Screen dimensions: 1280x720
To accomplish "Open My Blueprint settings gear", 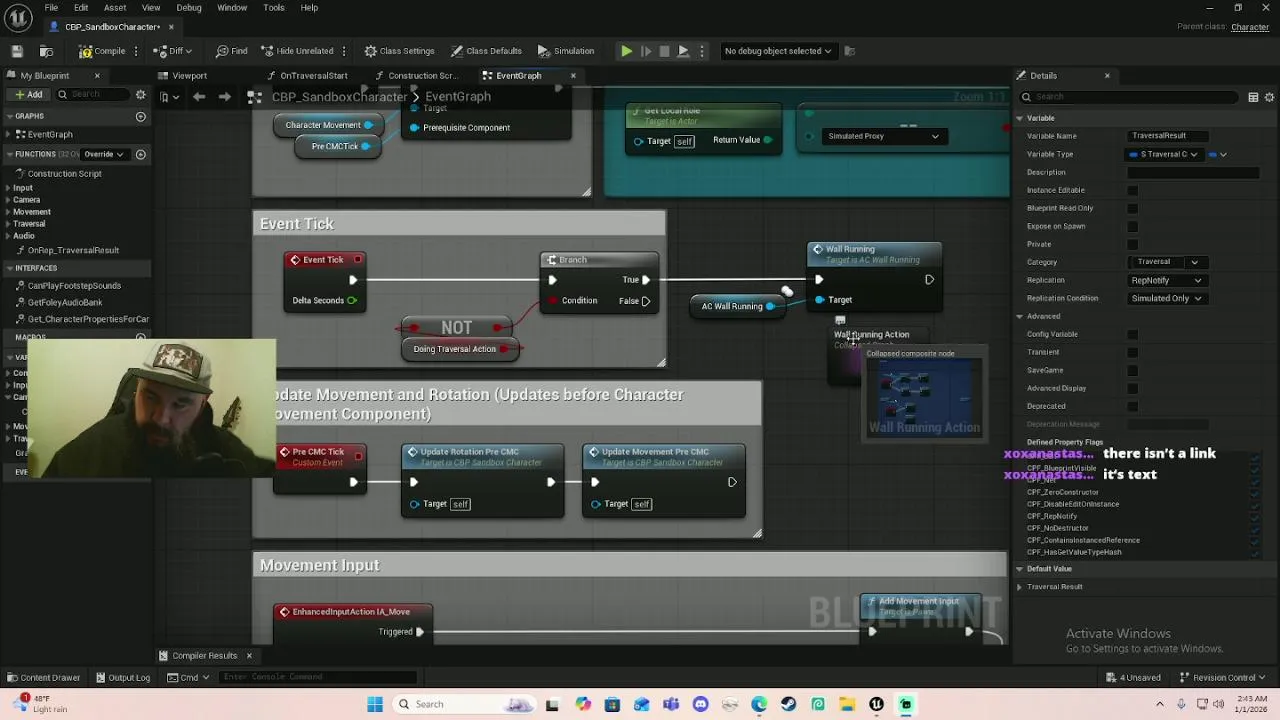I will click(141, 95).
